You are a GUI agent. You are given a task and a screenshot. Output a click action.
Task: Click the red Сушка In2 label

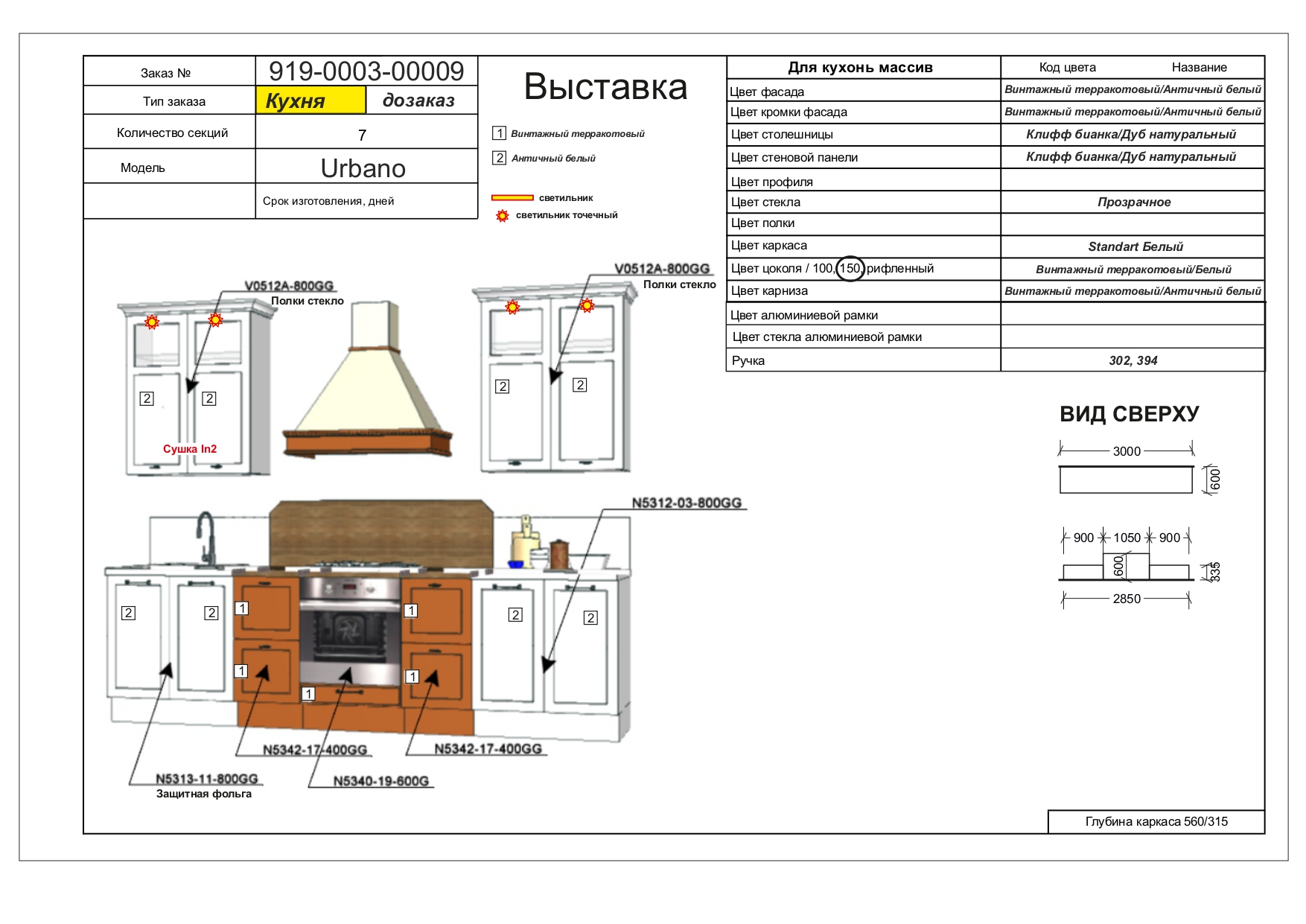coord(190,449)
